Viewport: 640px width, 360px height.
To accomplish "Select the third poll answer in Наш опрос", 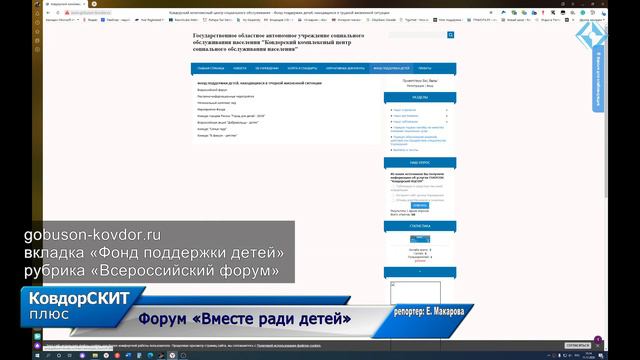I will coord(393,200).
